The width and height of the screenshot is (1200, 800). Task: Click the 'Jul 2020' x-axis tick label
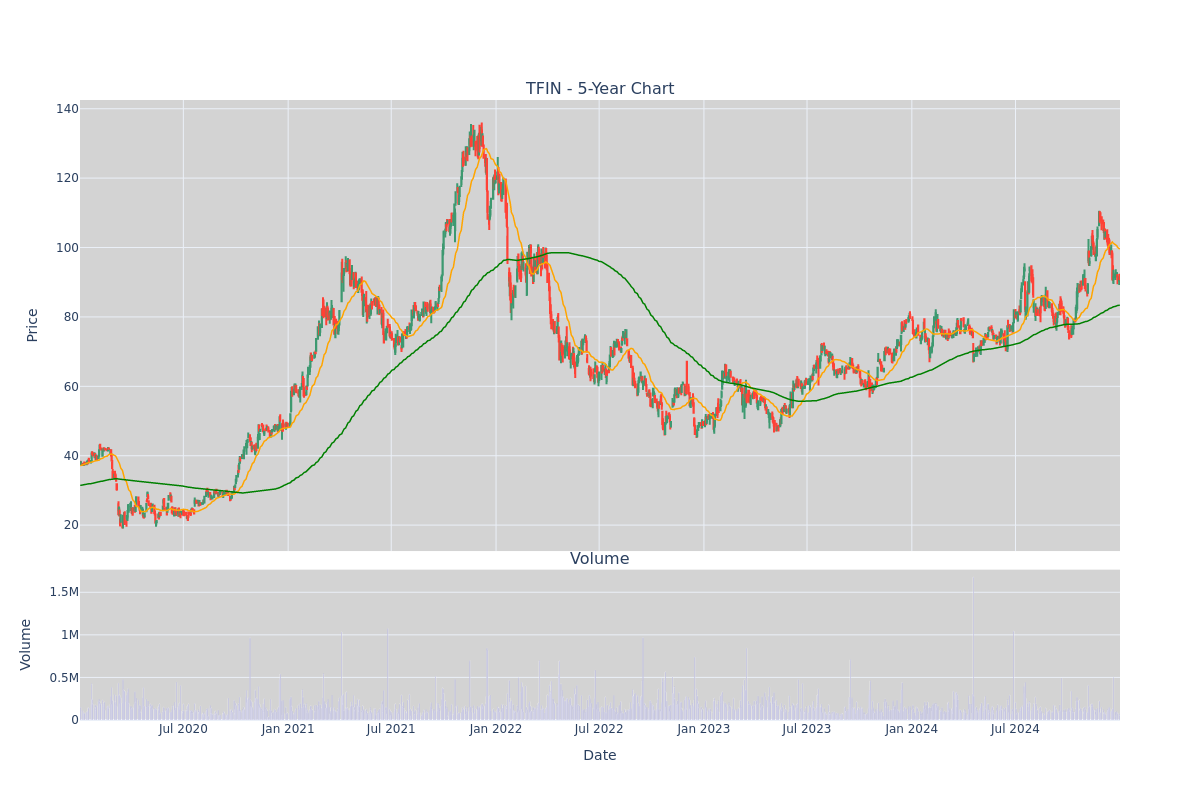click(x=183, y=729)
